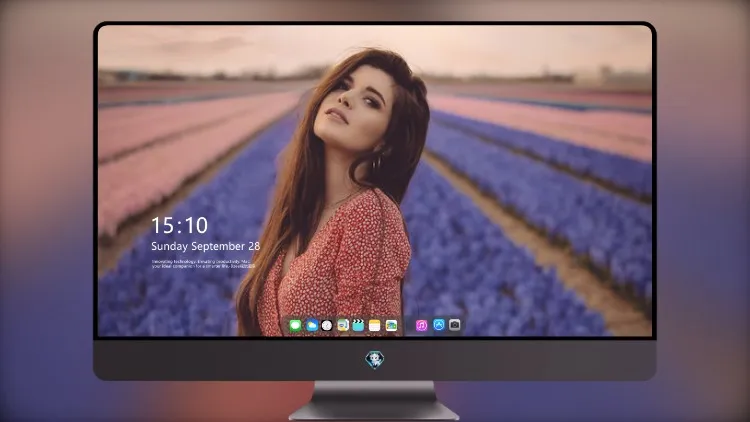Open the green Messages dock icon

(x=295, y=326)
